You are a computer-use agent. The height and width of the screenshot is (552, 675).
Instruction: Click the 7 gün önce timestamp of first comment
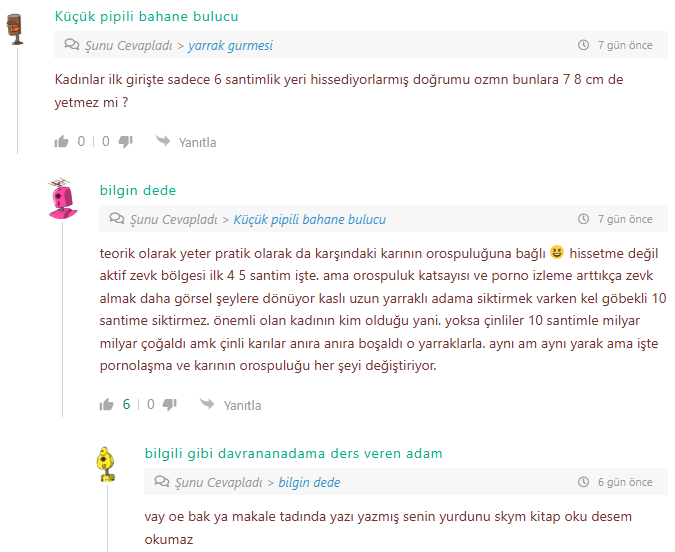click(x=625, y=45)
